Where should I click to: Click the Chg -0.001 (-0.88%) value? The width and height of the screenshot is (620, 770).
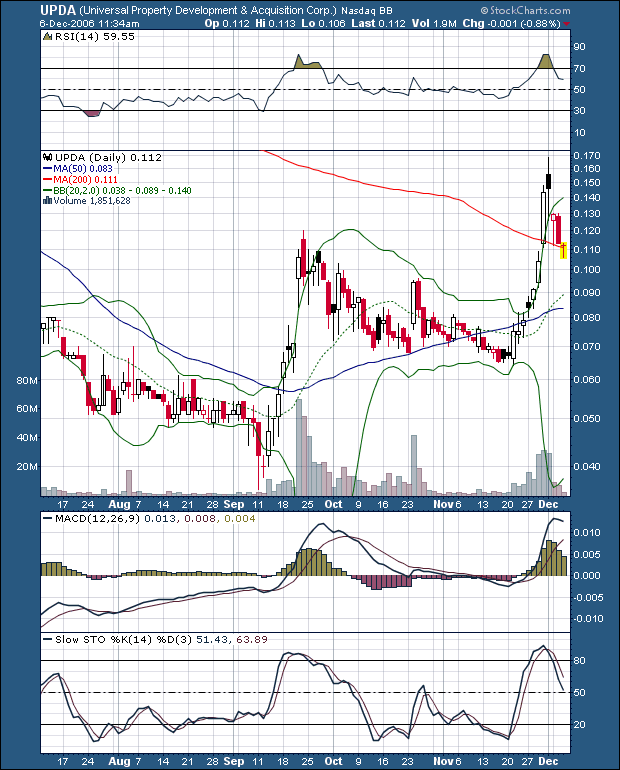512,23
